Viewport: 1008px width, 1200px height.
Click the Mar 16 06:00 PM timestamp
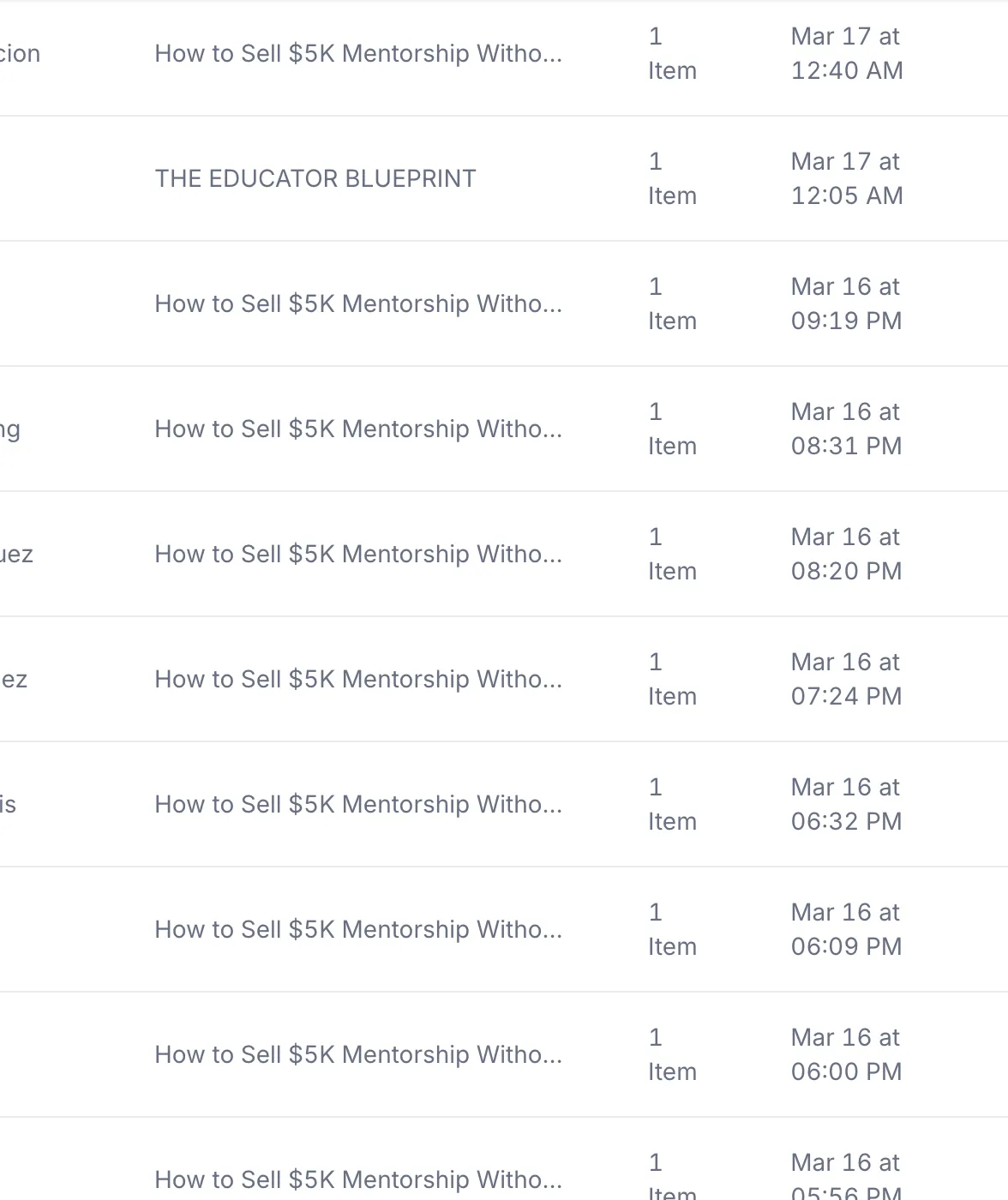tap(846, 1054)
